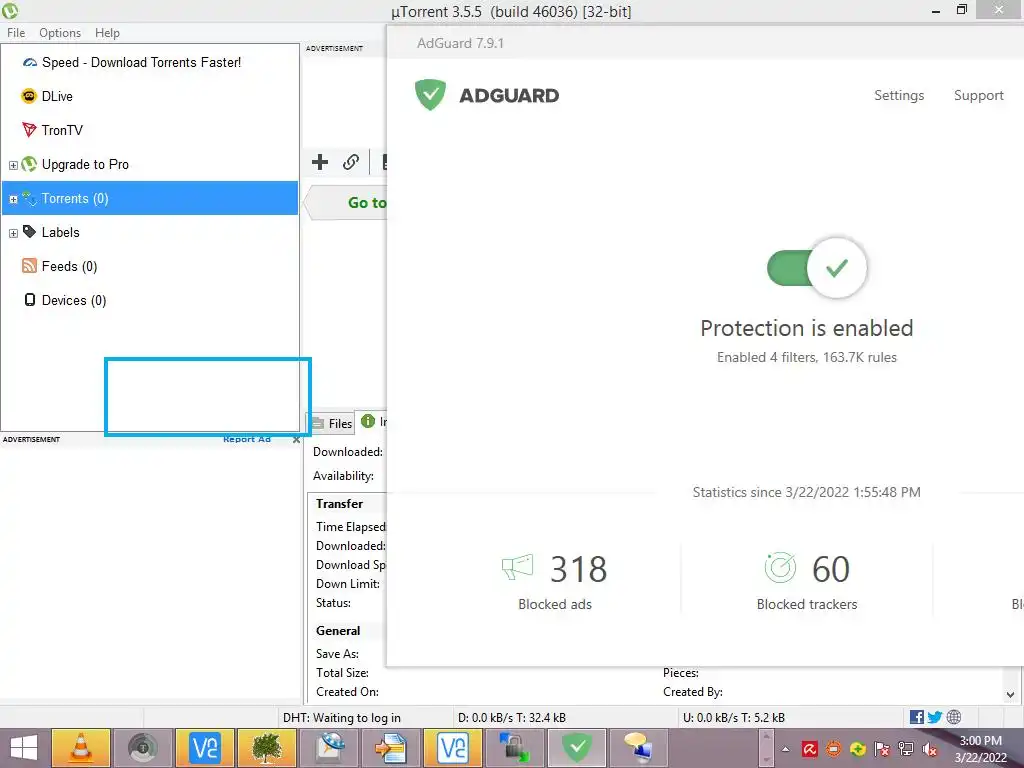Expand the Labels tree node

pos(13,233)
